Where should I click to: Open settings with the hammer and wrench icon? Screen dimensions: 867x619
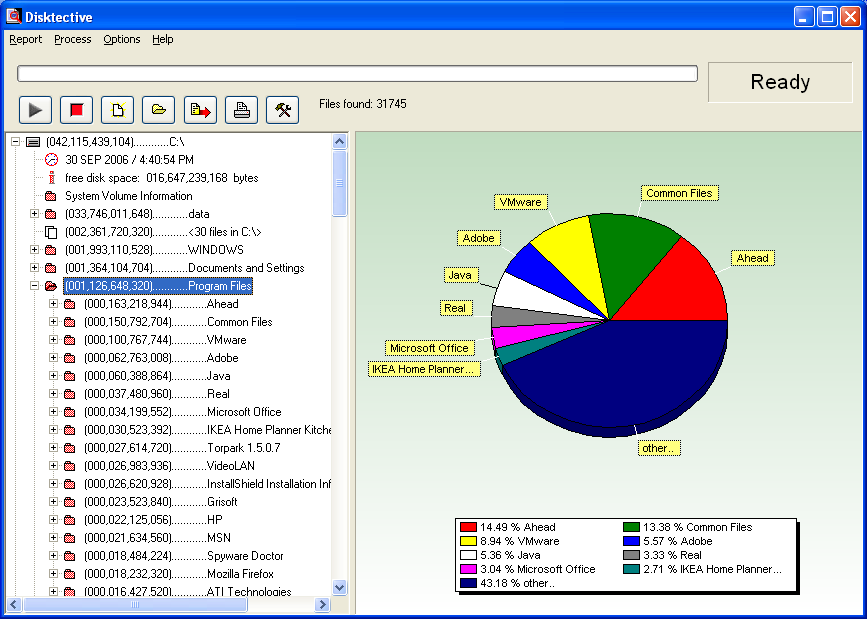point(283,110)
